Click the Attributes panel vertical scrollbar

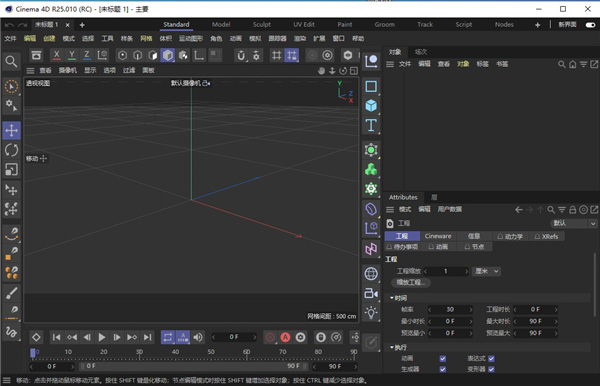(594, 285)
